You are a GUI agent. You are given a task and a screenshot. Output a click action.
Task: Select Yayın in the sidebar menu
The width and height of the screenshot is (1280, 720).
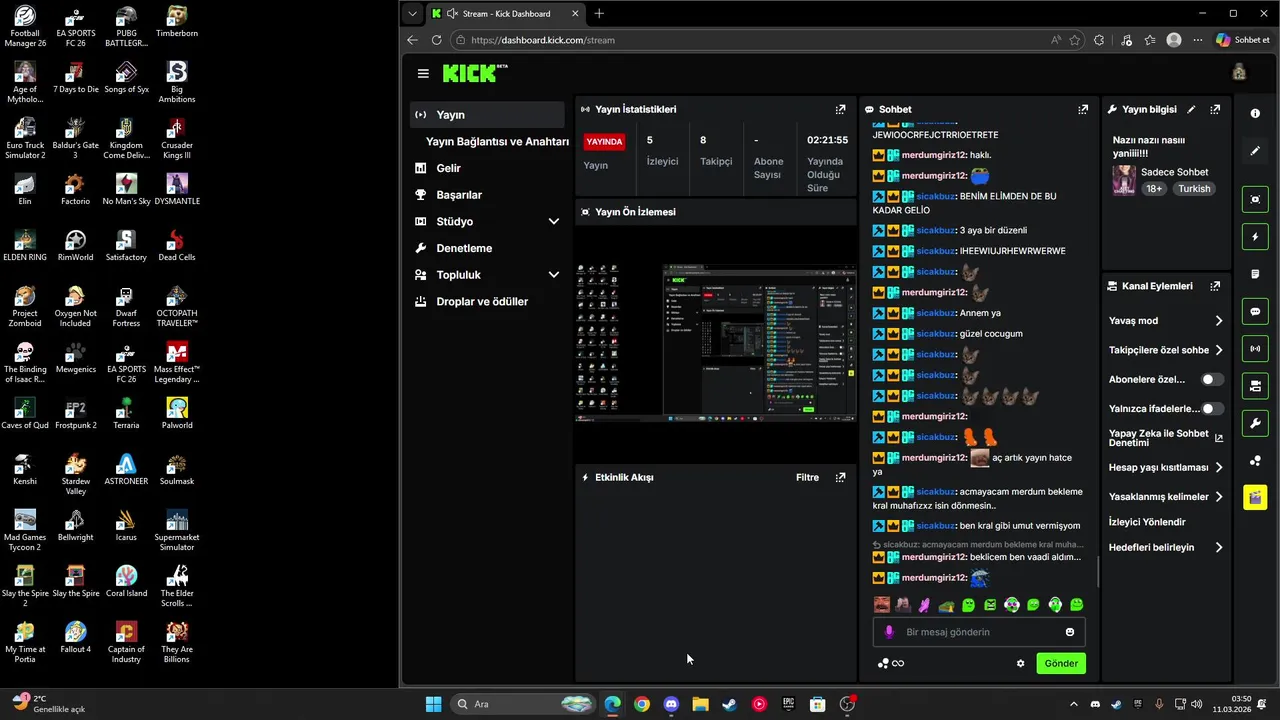click(488, 115)
